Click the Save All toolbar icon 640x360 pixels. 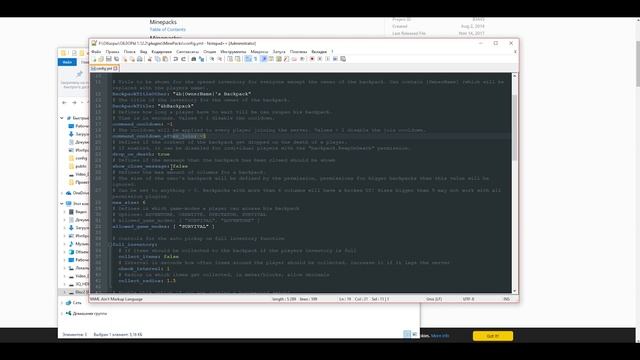coord(116,59)
